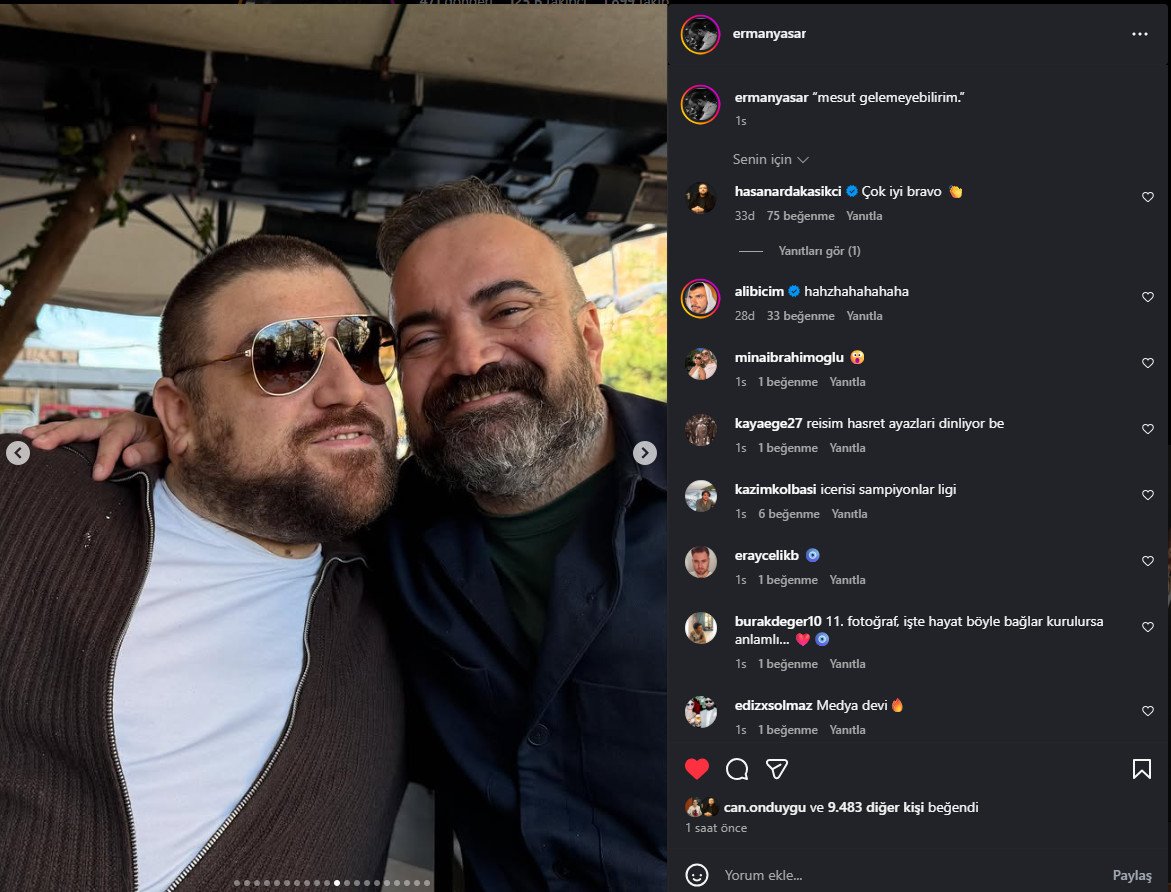Click the share paper plane icon
The image size is (1171, 892).
pos(777,769)
